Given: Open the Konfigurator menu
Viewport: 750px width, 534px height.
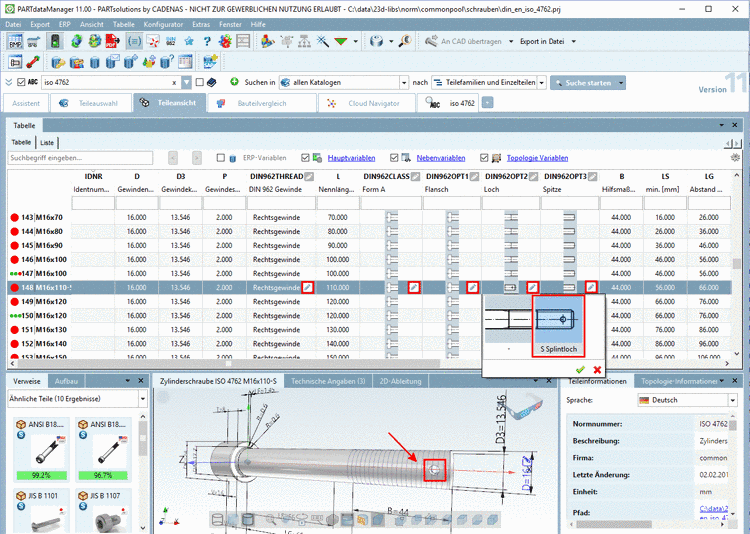Looking at the screenshot, I should (164, 22).
